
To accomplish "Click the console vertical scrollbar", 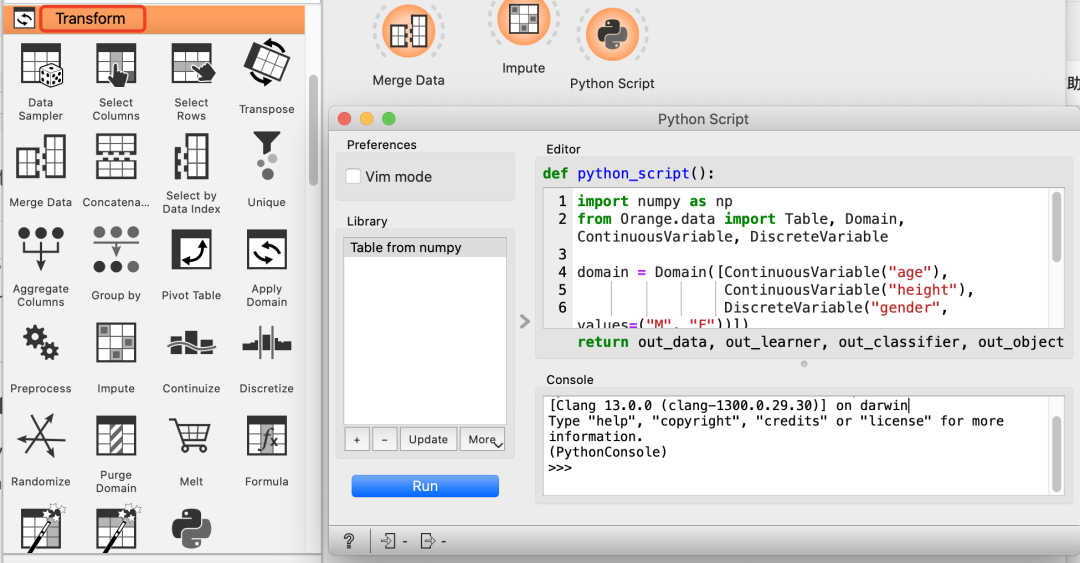I will click(1057, 453).
